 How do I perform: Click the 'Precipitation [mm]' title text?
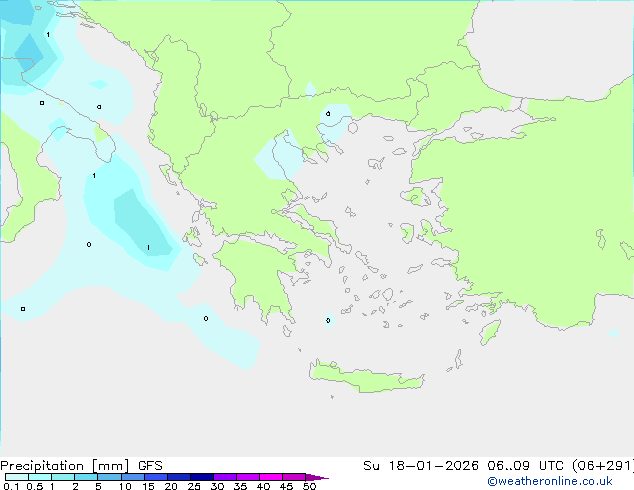[x=65, y=466]
